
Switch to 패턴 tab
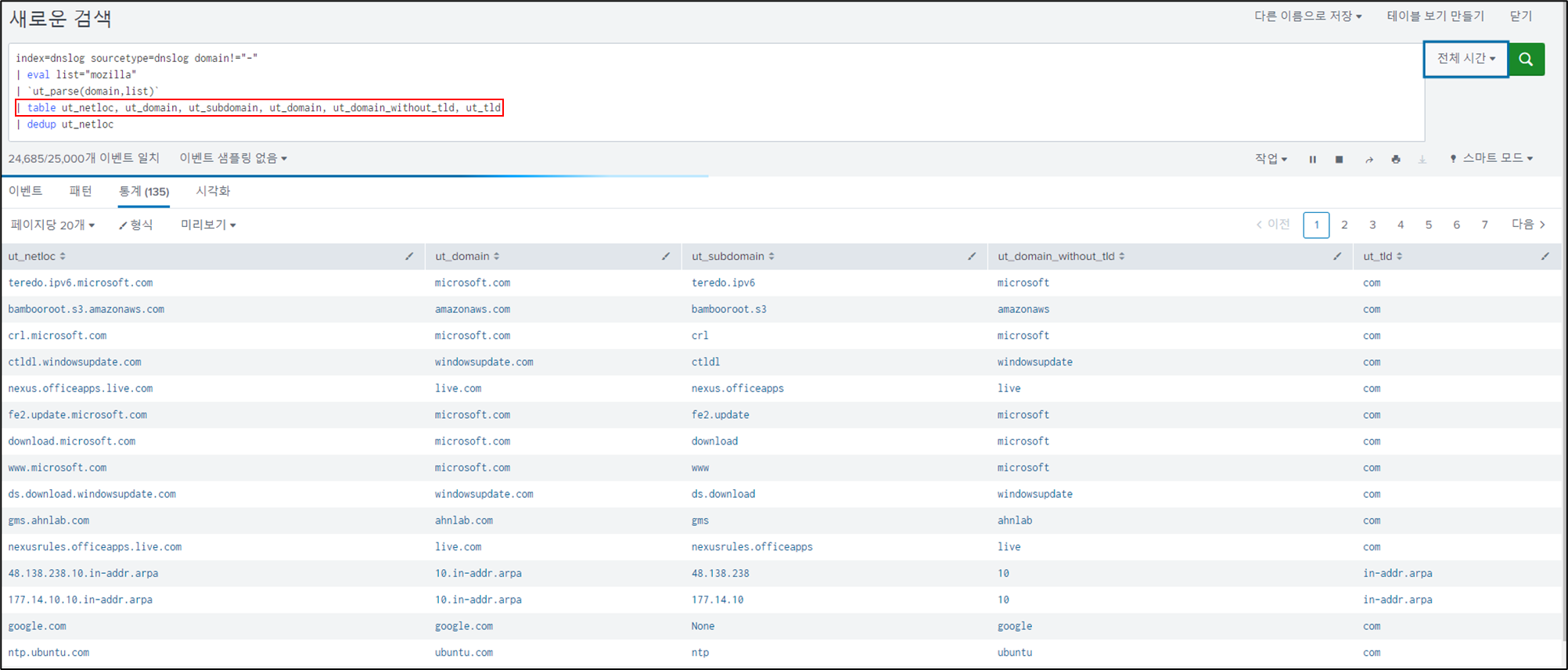(81, 191)
